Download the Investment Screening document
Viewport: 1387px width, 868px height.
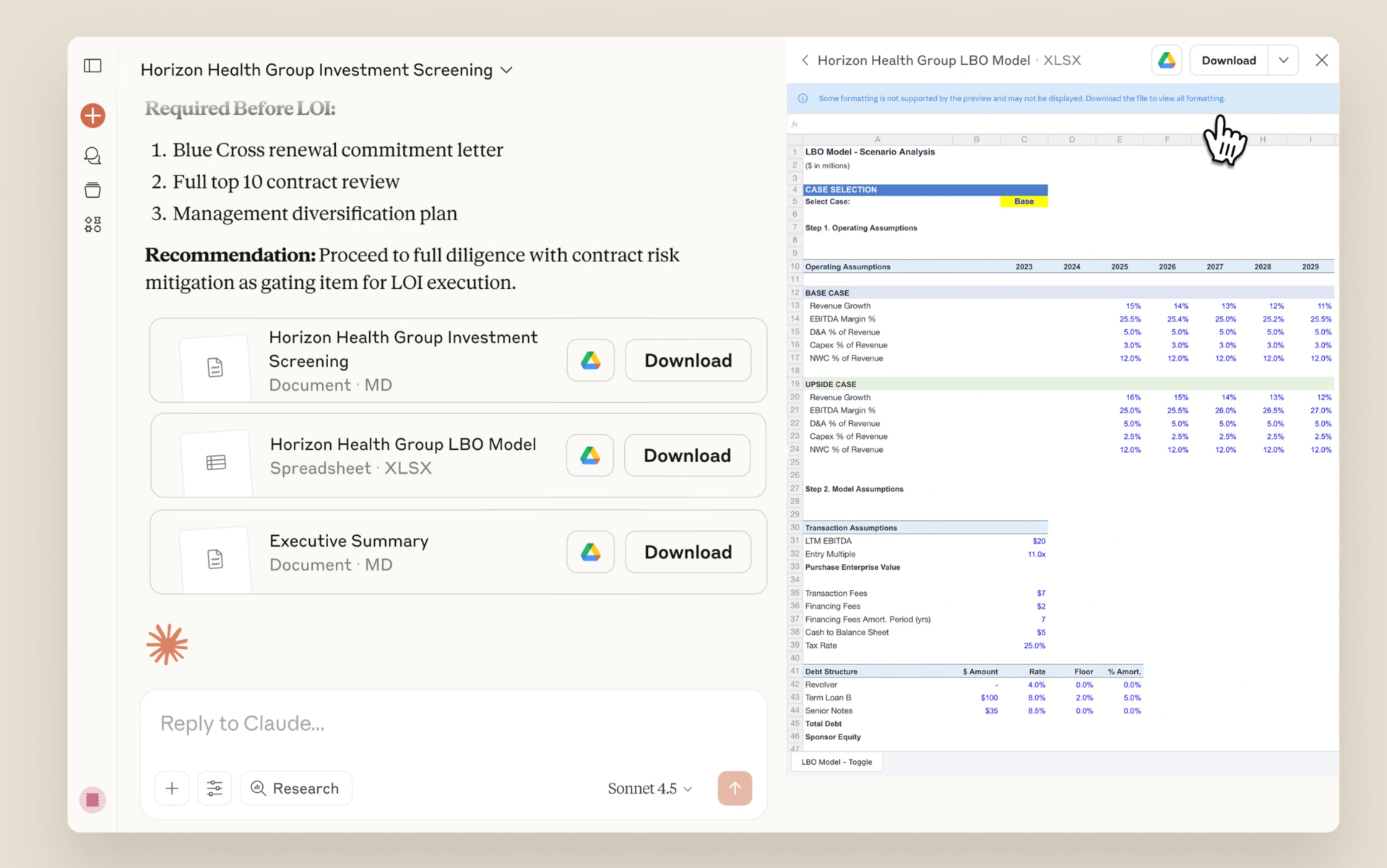pos(688,360)
